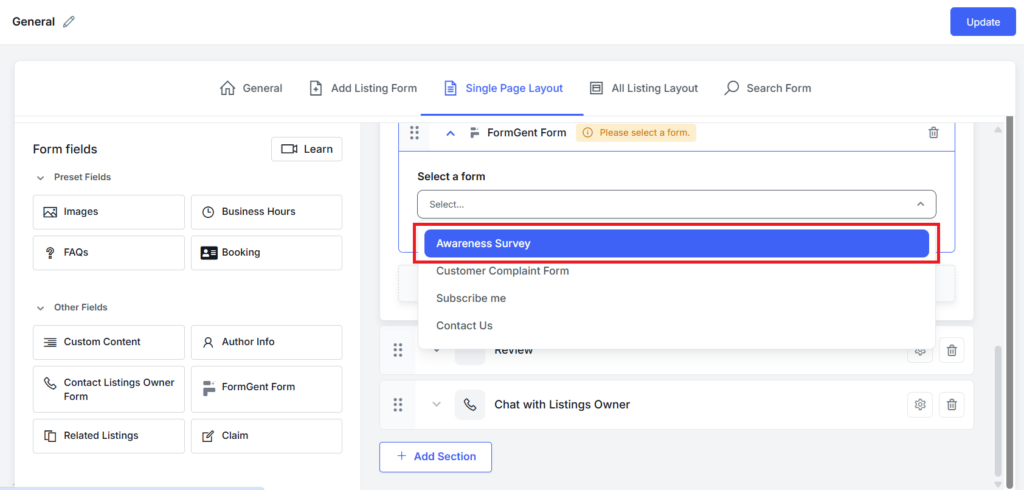Click the pencil edit icon beside General

(x=69, y=22)
